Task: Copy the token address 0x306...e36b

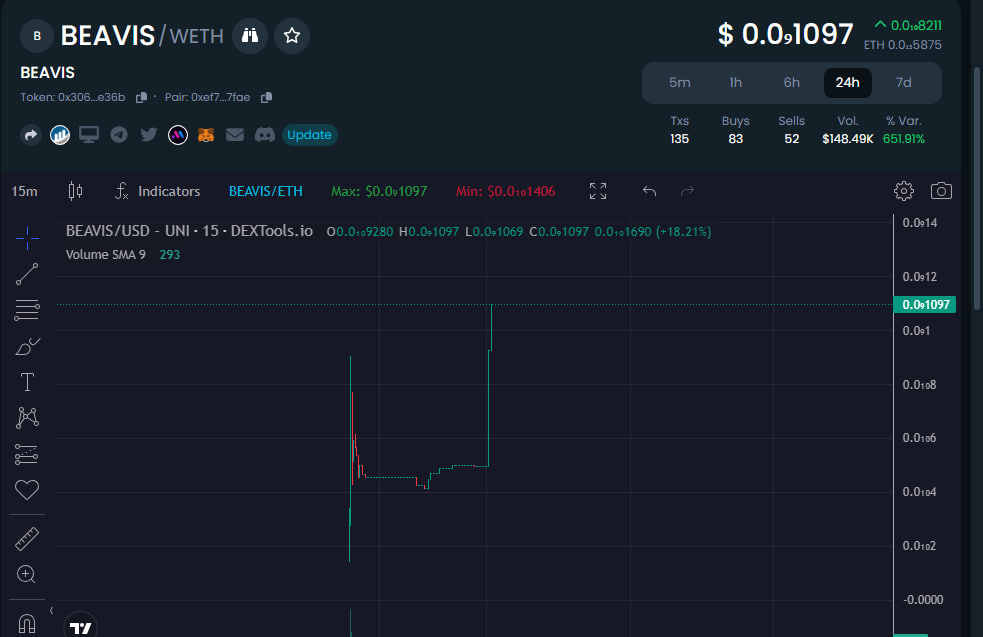Action: click(141, 97)
